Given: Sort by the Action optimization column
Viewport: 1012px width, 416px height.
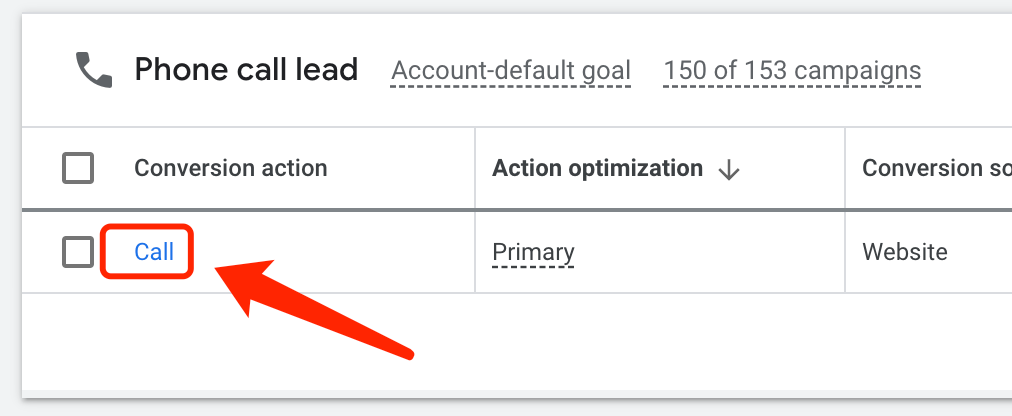Looking at the screenshot, I should tap(597, 168).
